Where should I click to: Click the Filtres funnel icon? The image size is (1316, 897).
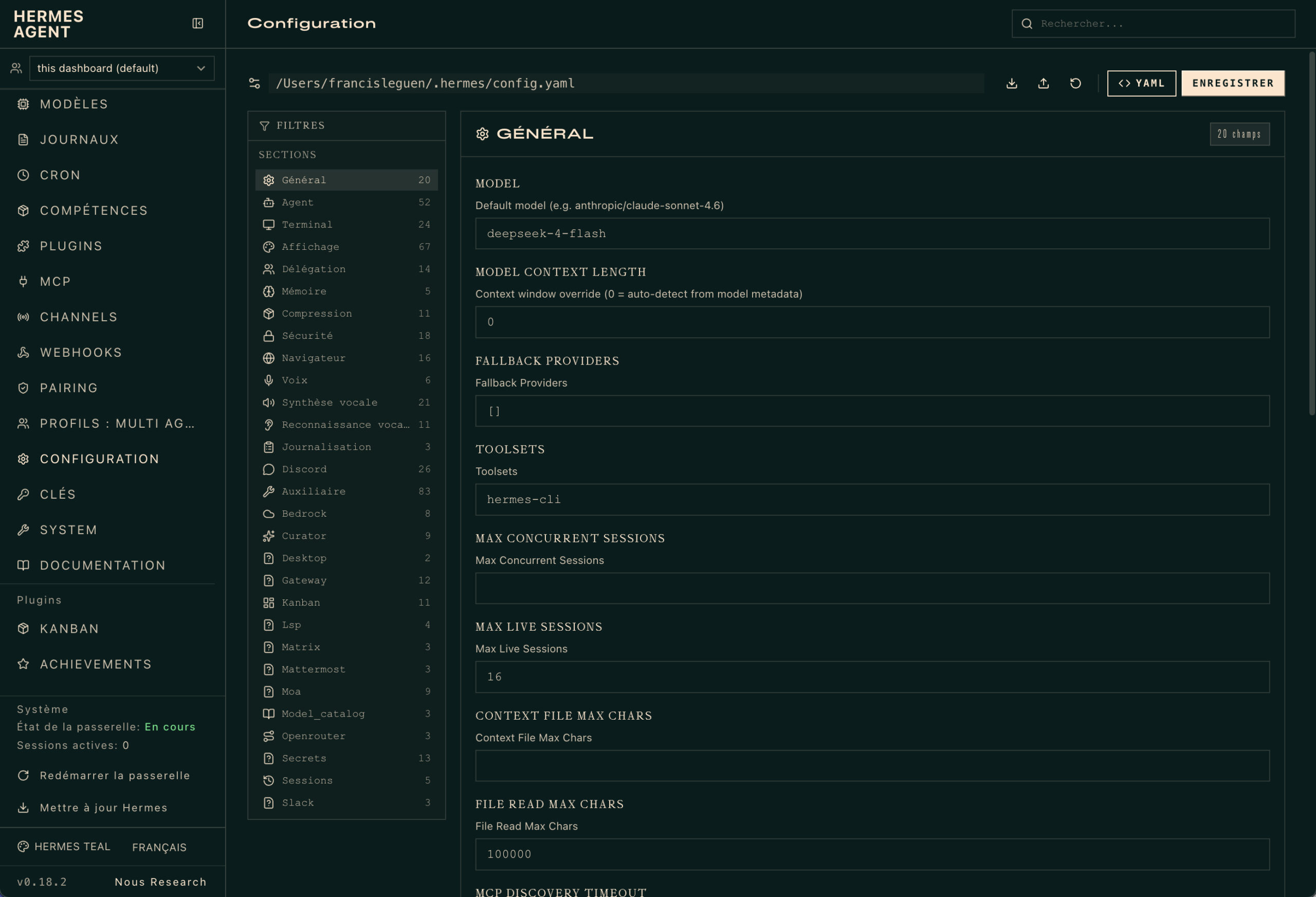click(264, 126)
